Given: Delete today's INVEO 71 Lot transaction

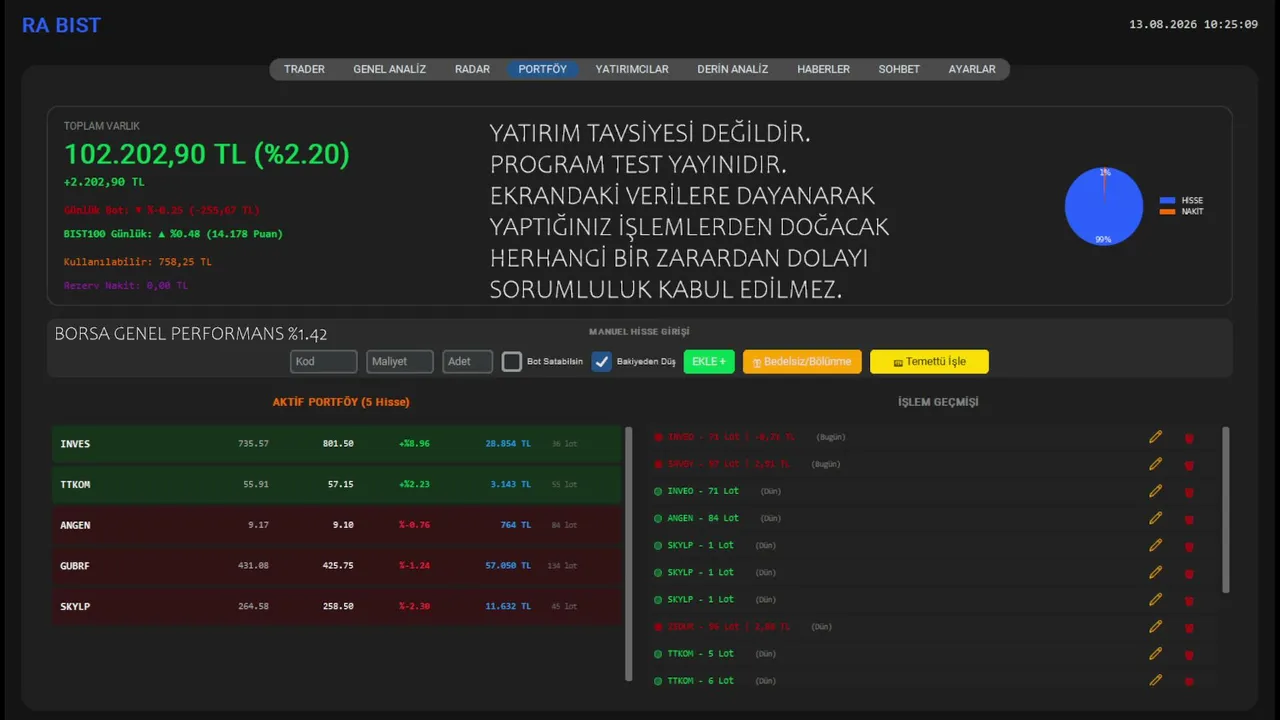Looking at the screenshot, I should 1189,438.
